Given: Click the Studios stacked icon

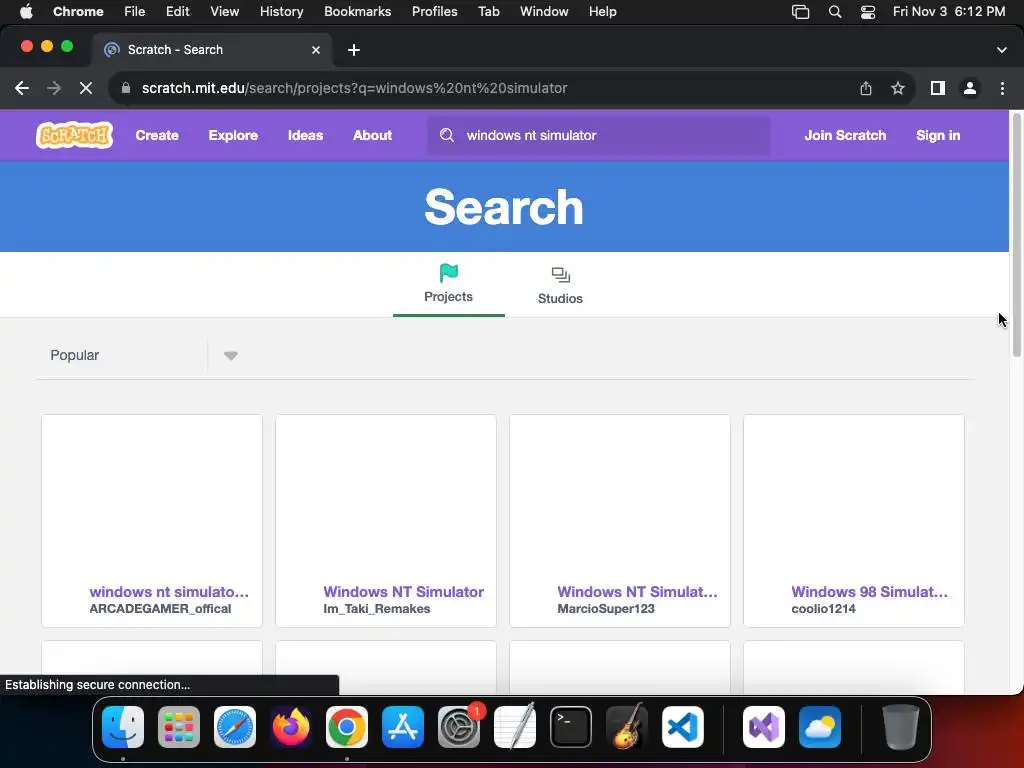Looking at the screenshot, I should click(560, 275).
